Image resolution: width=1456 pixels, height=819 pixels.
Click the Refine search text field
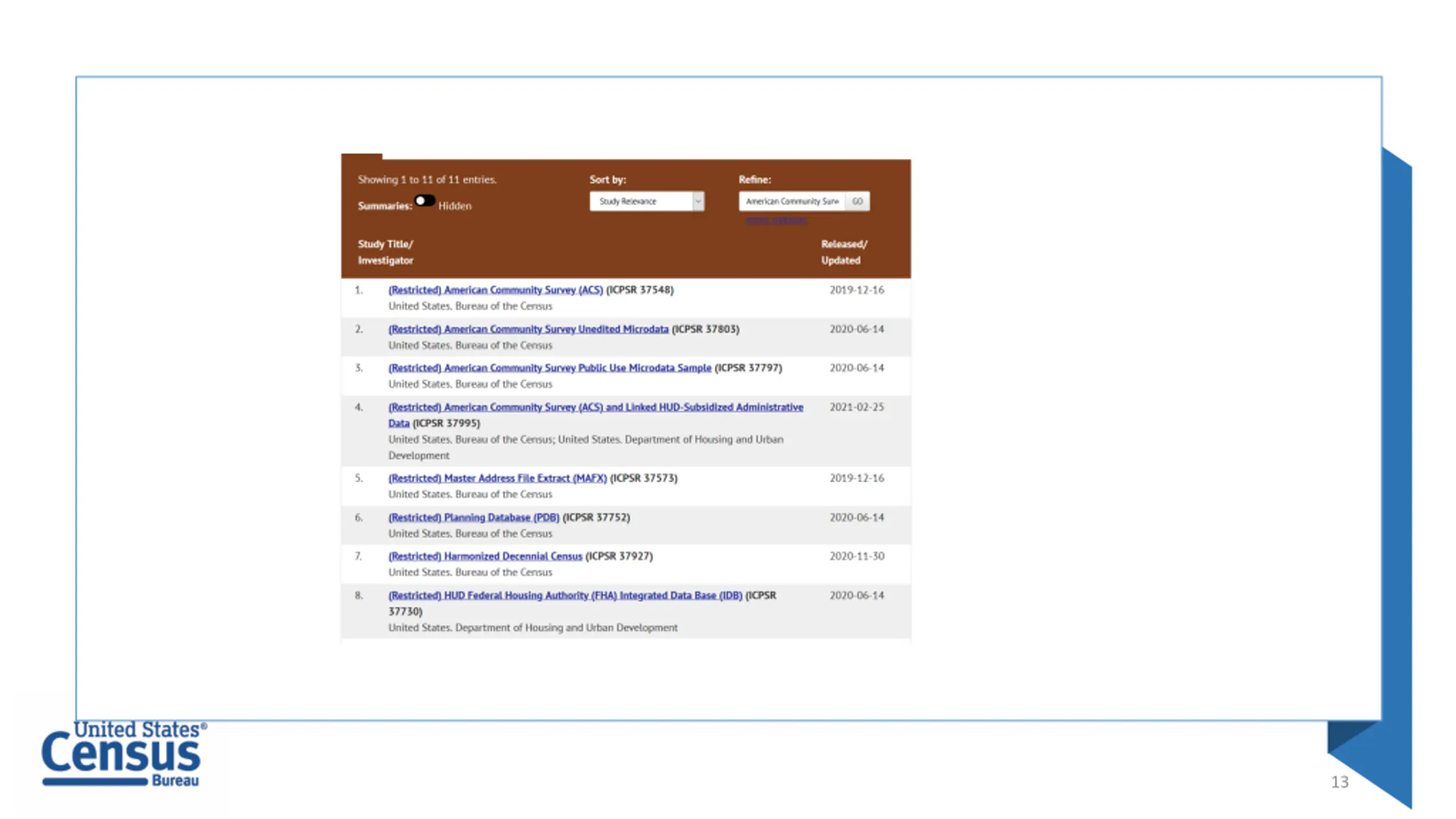[x=792, y=201]
